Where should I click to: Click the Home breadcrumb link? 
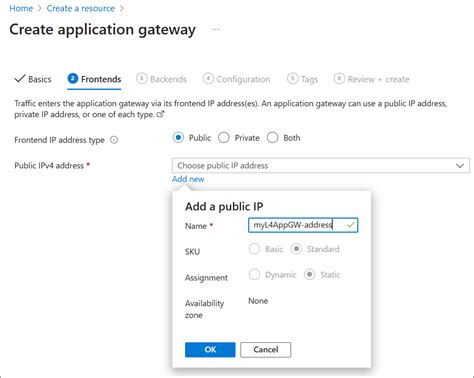tap(21, 8)
